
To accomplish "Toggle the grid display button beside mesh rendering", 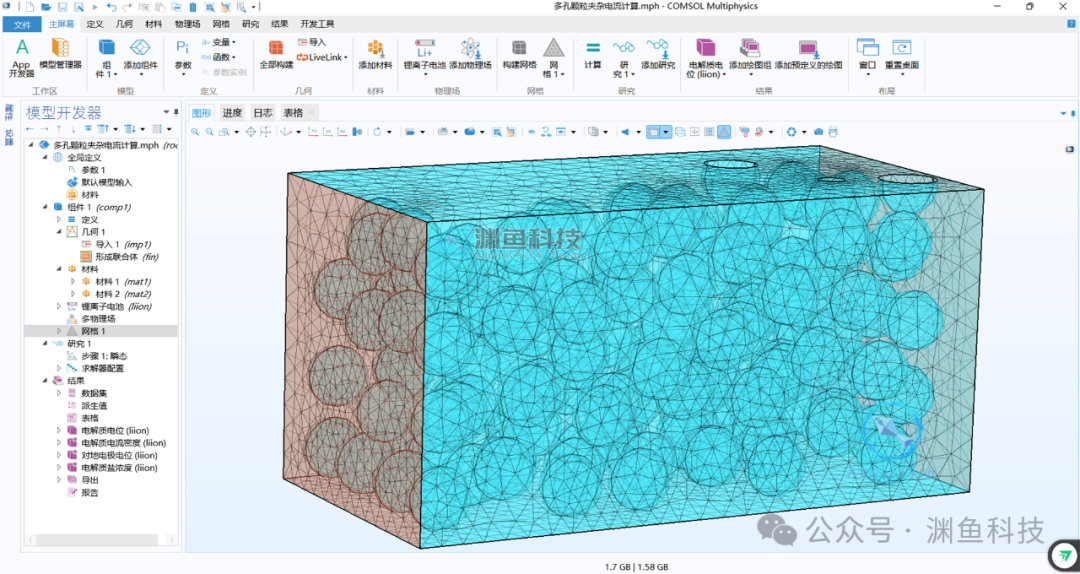I will point(709,132).
